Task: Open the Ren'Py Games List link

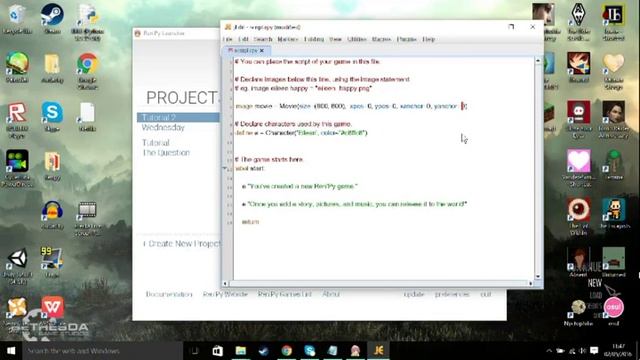Action: [284, 294]
